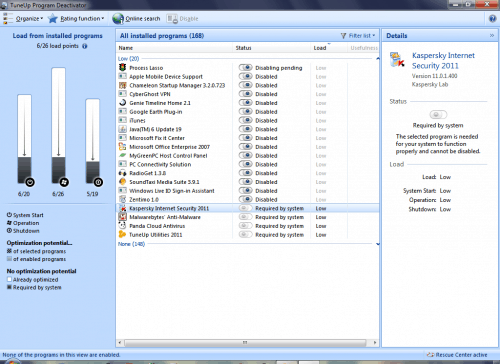500x364 pixels.
Task: Click the load points info icon
Action: pos(85,46)
